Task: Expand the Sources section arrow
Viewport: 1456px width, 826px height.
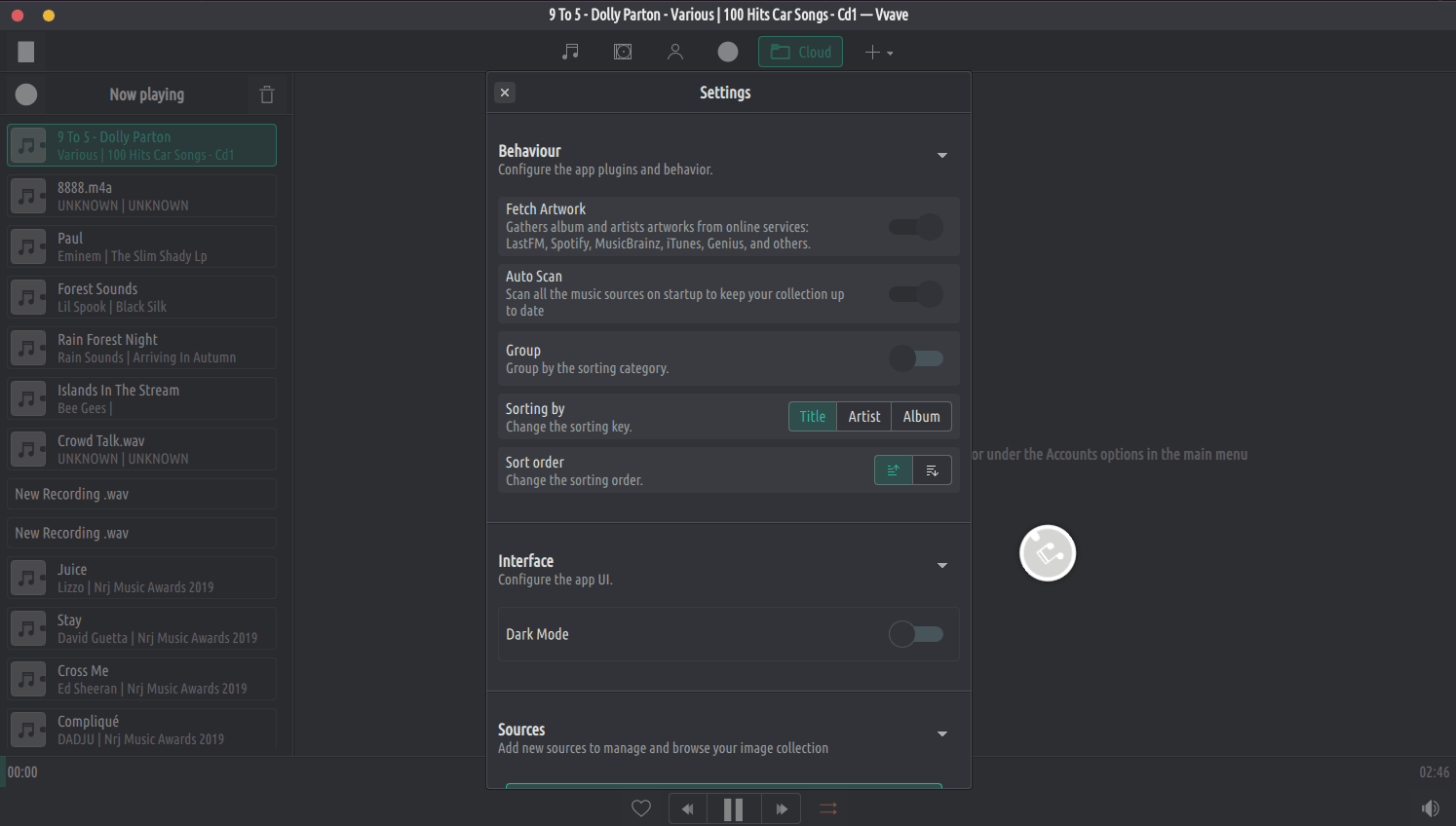Action: click(x=942, y=734)
